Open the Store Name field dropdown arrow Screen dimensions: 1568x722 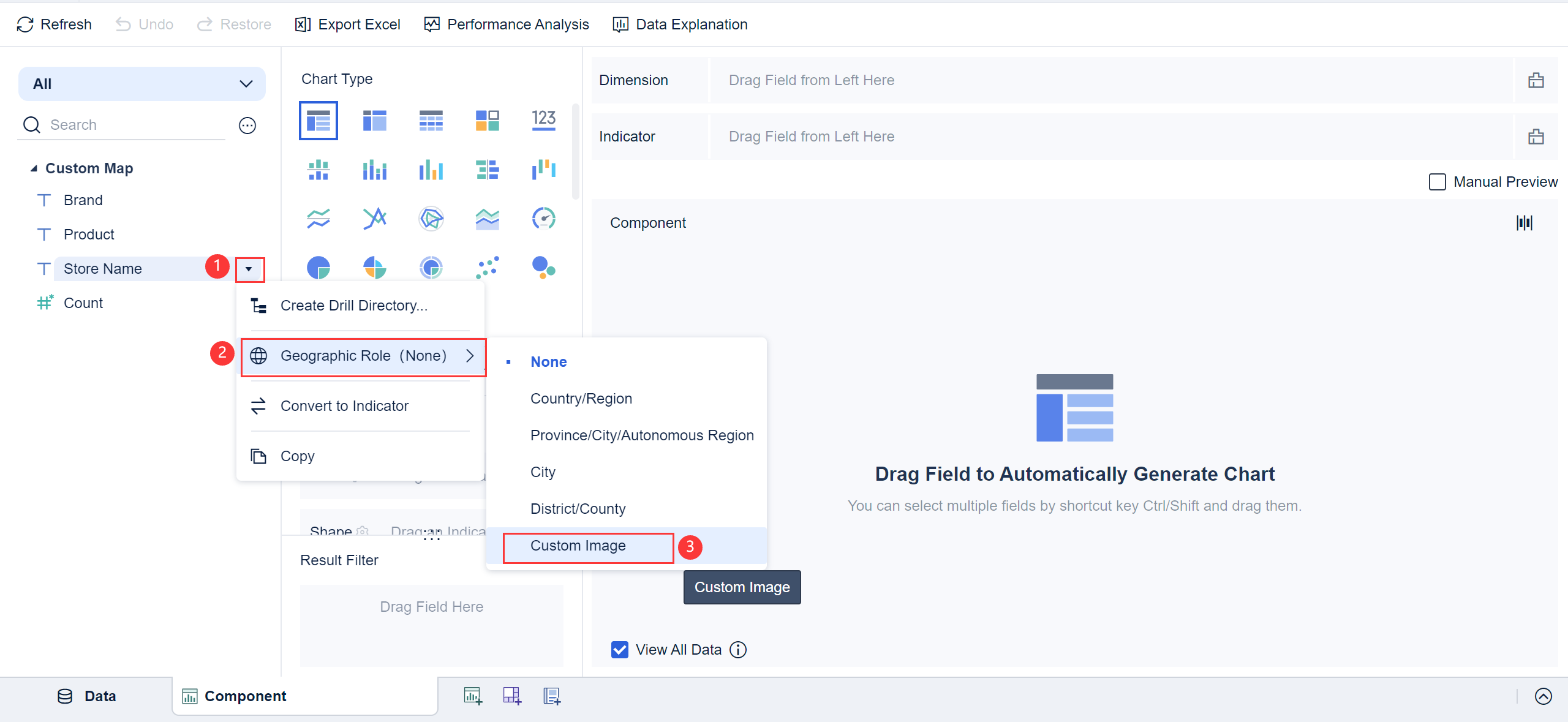coord(249,269)
